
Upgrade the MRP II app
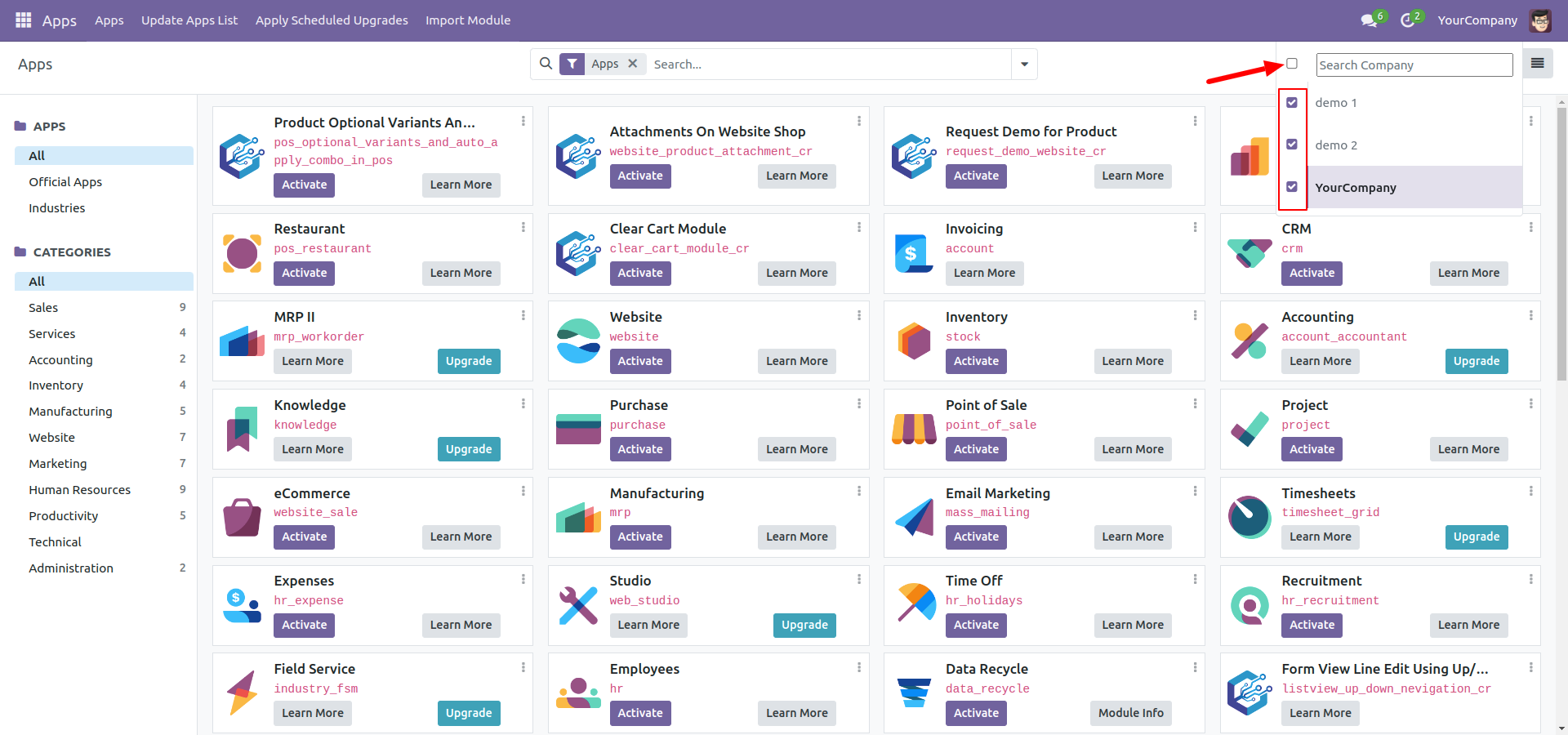[469, 361]
